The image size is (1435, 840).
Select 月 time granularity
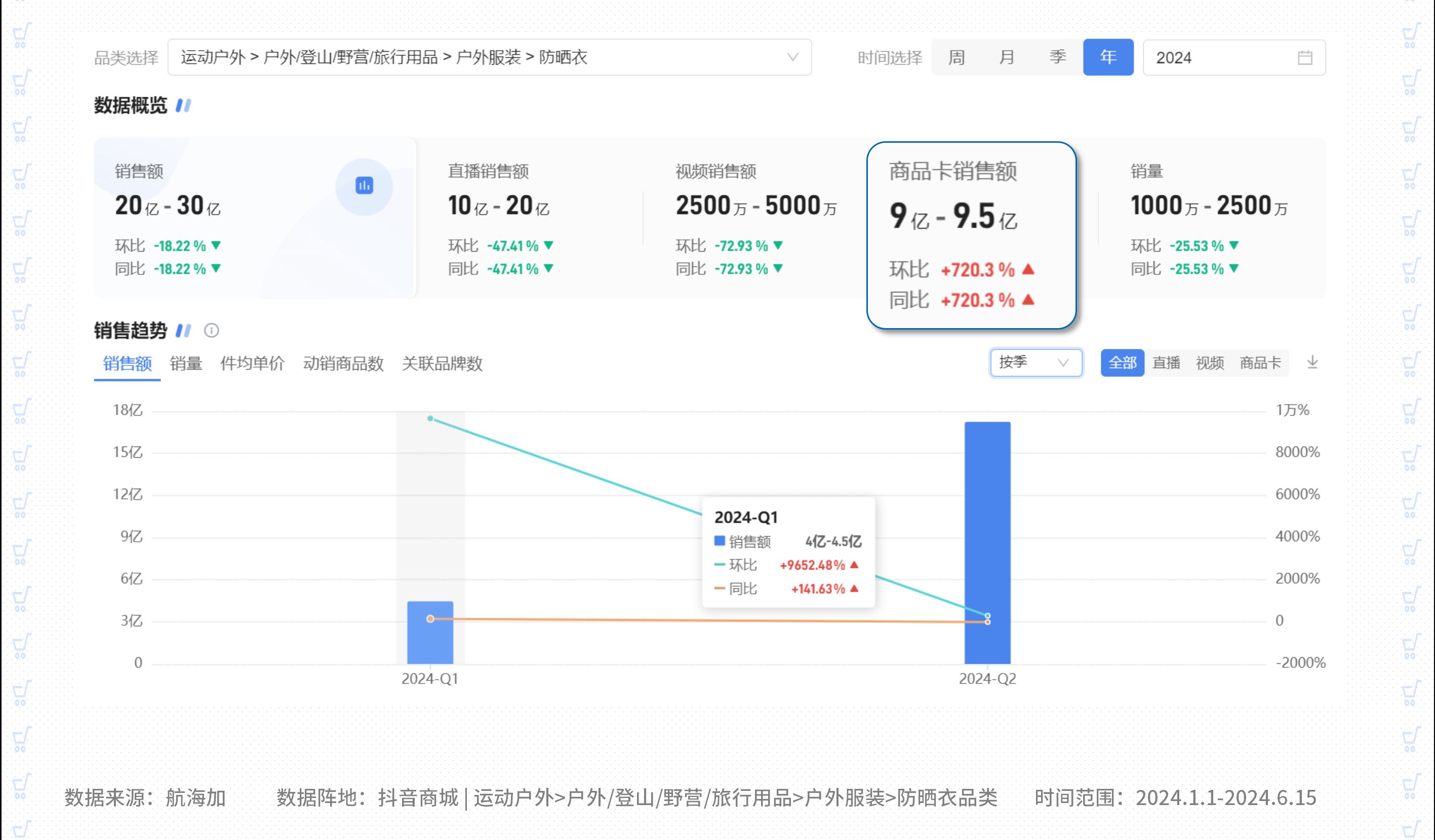coord(1007,58)
